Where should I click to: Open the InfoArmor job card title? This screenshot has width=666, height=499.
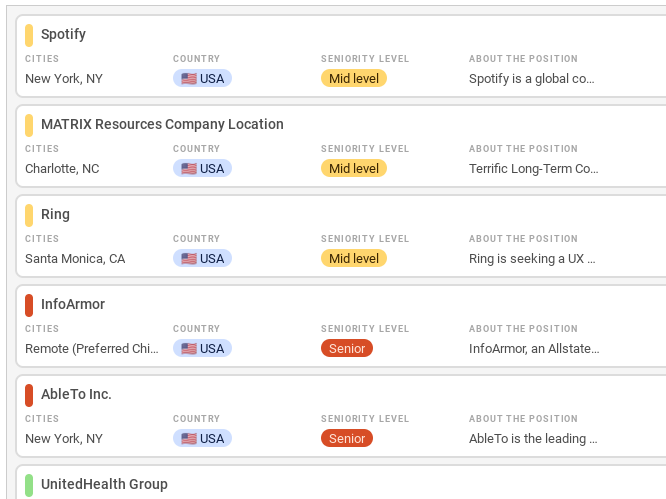pyautogui.click(x=73, y=304)
